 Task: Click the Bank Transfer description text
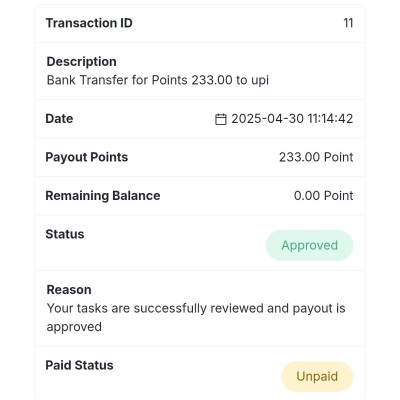[x=158, y=80]
